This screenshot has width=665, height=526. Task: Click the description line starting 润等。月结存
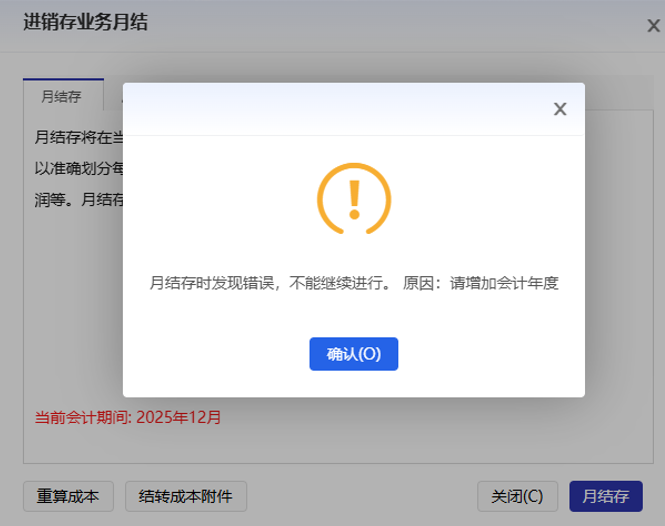pos(78,199)
